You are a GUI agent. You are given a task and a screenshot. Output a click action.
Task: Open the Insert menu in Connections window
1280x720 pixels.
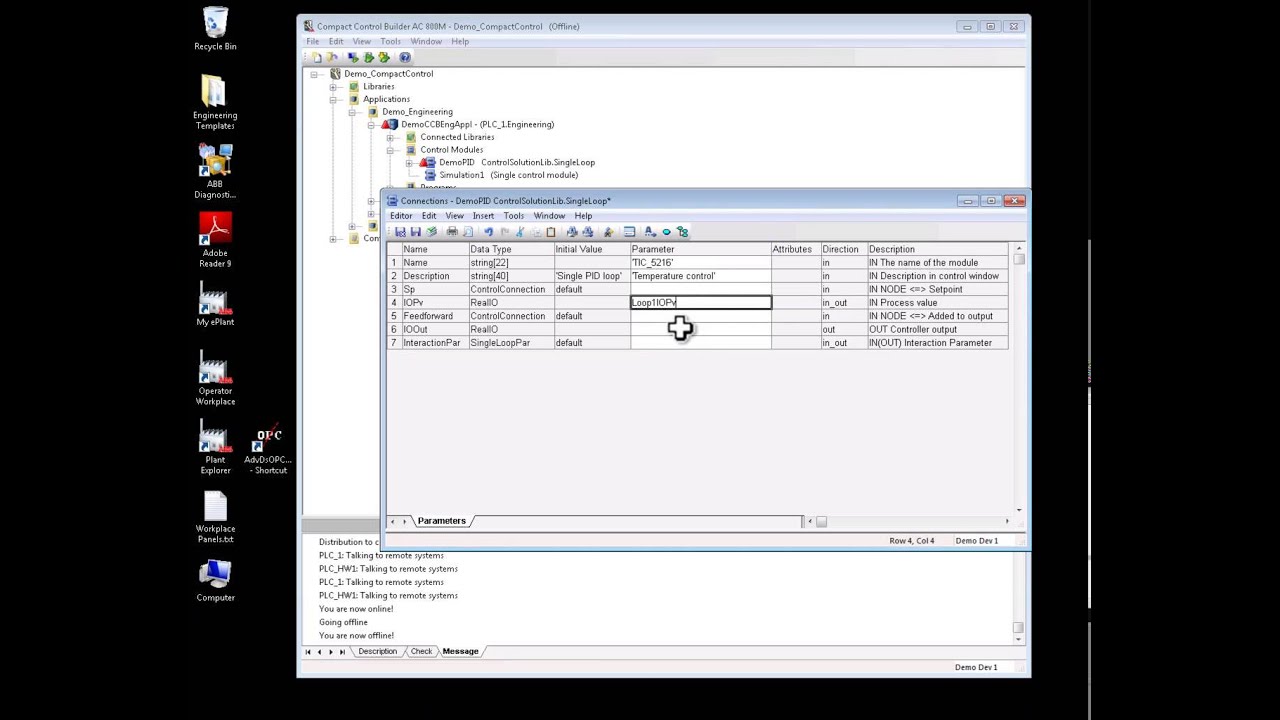[x=483, y=216]
